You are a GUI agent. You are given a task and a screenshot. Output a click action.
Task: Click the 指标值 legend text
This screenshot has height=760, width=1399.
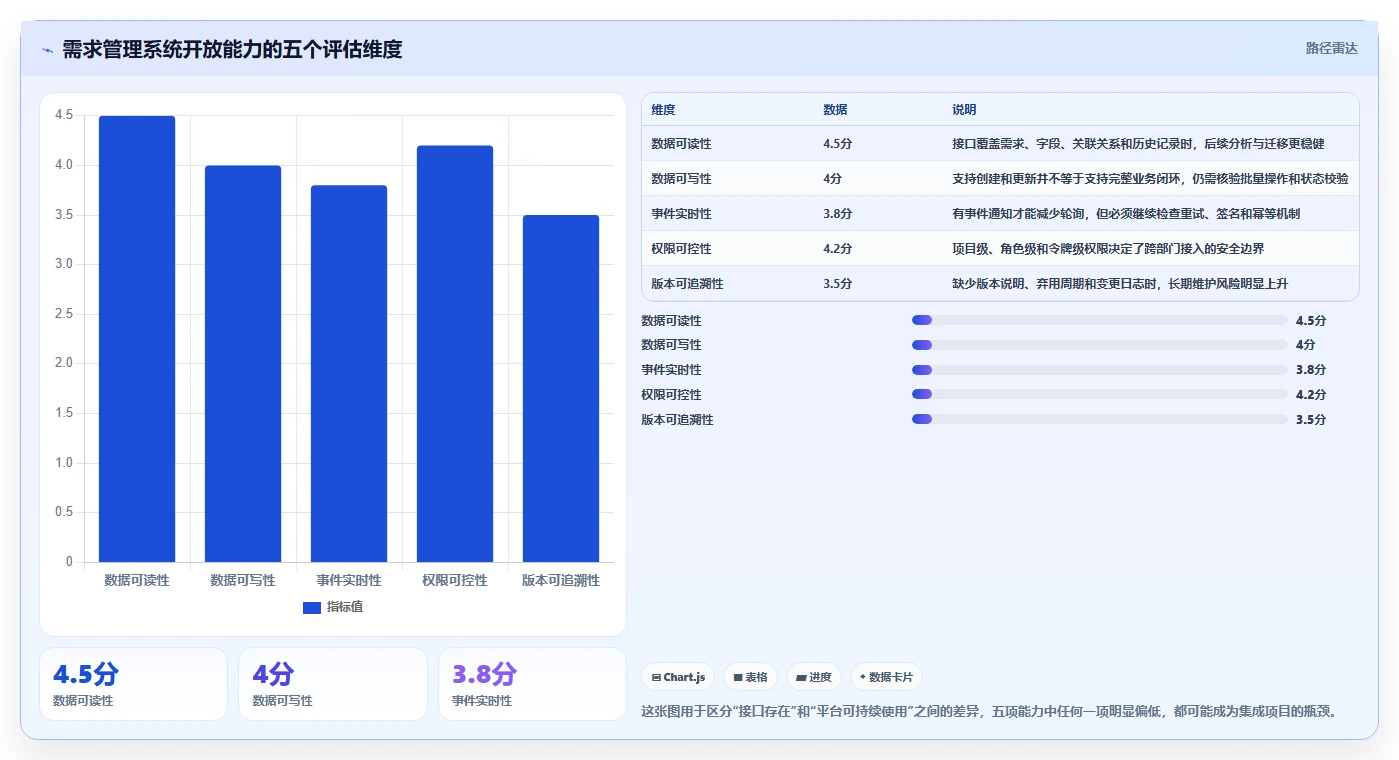pyautogui.click(x=345, y=607)
